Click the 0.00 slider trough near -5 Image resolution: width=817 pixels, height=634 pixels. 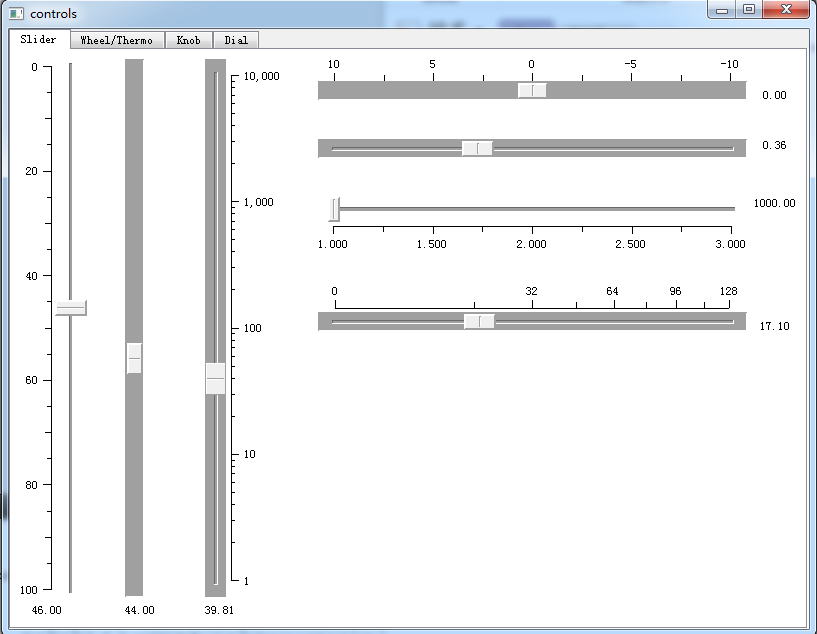[631, 91]
